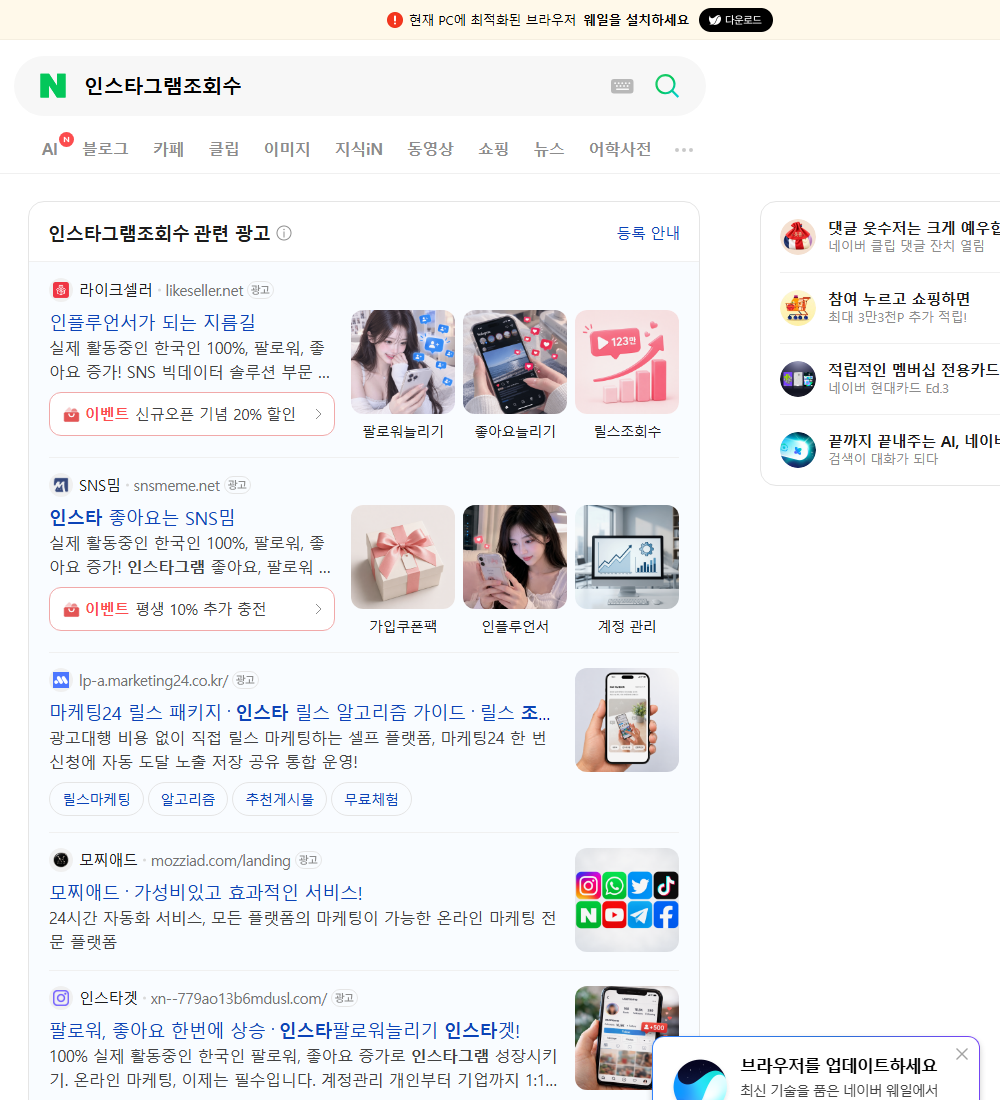1000x1100 pixels.
Task: Click 광고 badge next to likeseller.net
Action: pyautogui.click(x=260, y=290)
